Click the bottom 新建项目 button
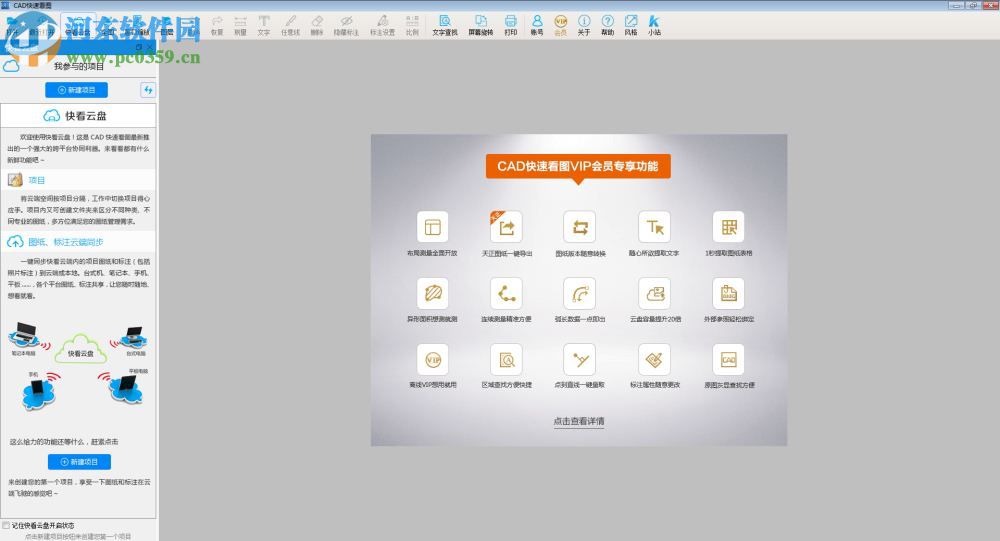 click(x=79, y=461)
